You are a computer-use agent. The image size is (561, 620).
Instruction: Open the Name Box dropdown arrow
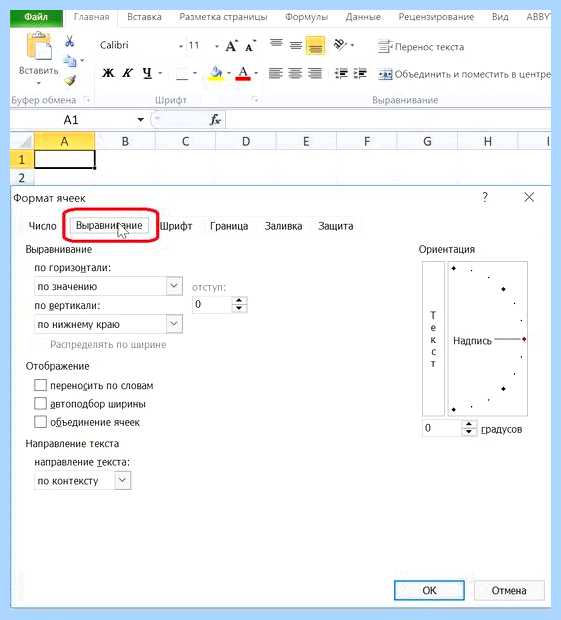pyautogui.click(x=140, y=119)
